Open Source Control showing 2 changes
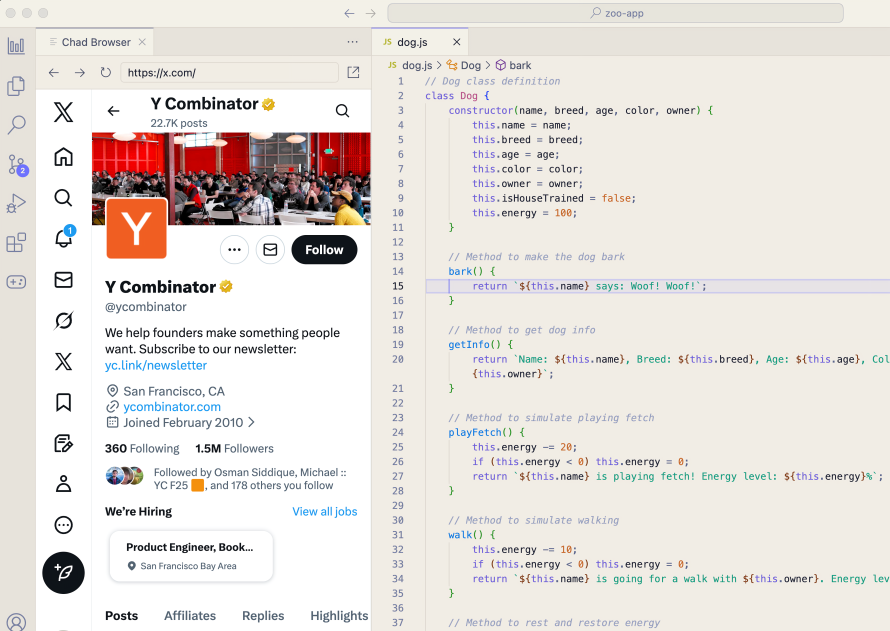The height and width of the screenshot is (631, 890). [16, 165]
